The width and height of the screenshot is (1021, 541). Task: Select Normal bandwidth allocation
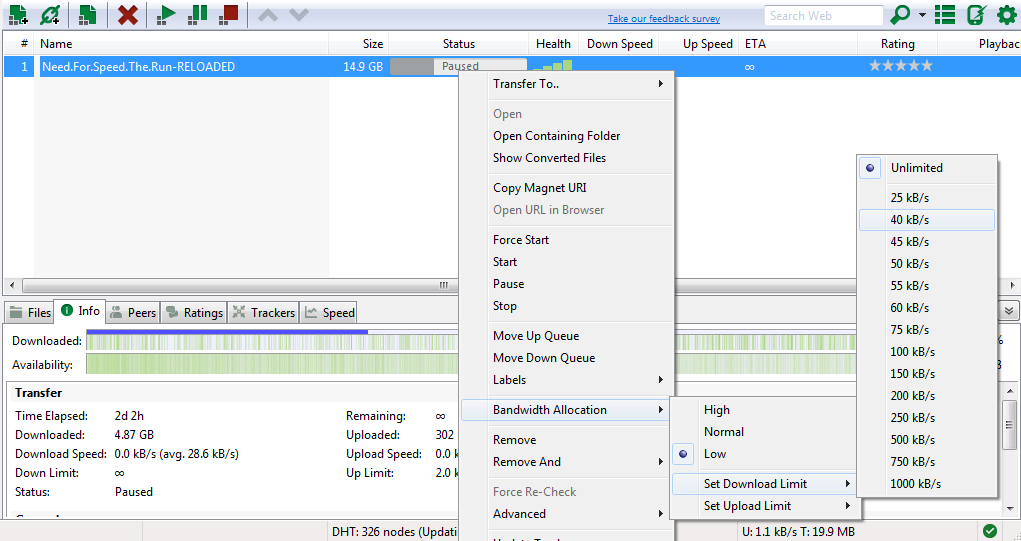pos(764,432)
